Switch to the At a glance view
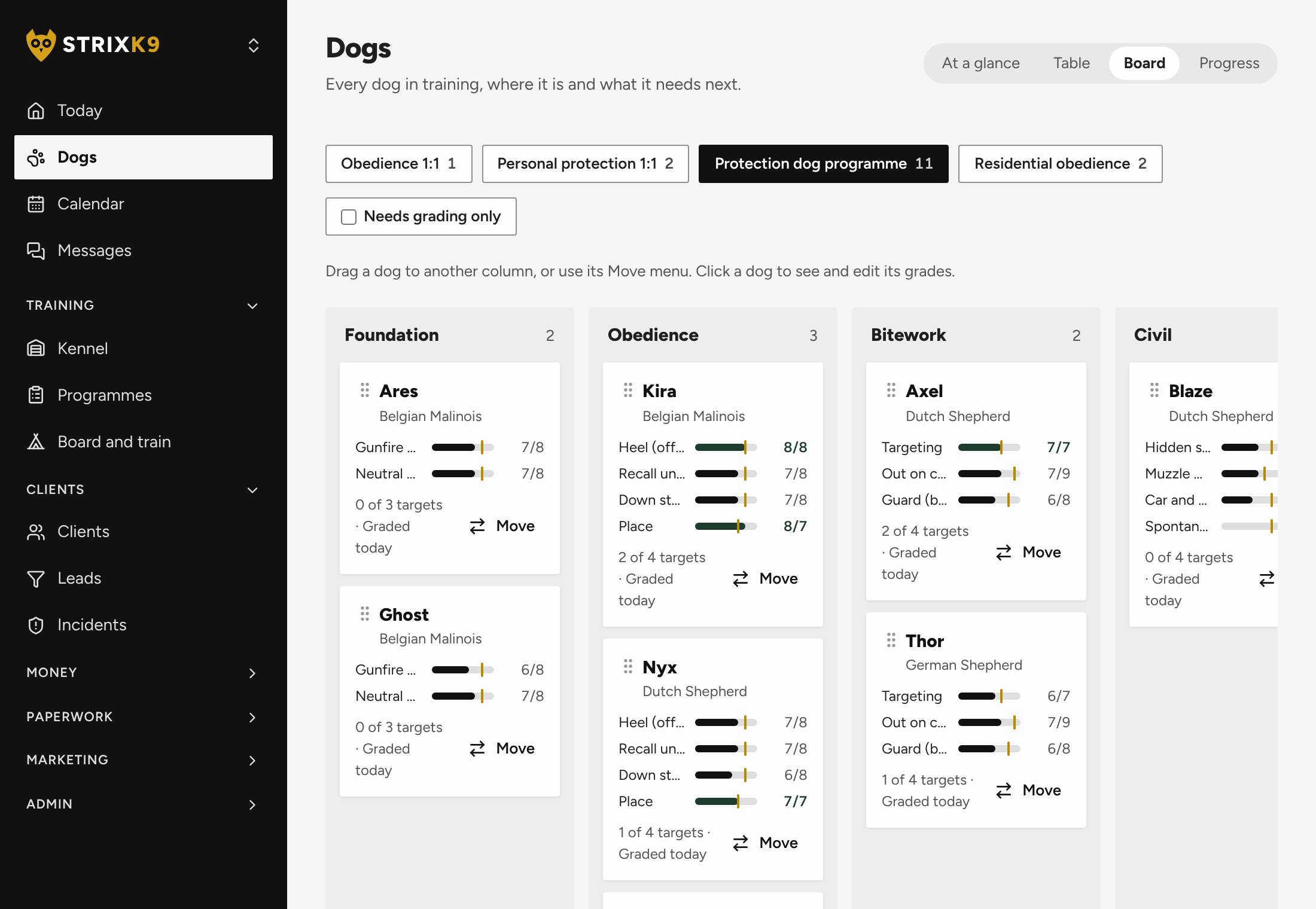This screenshot has width=1316, height=909. click(x=981, y=63)
